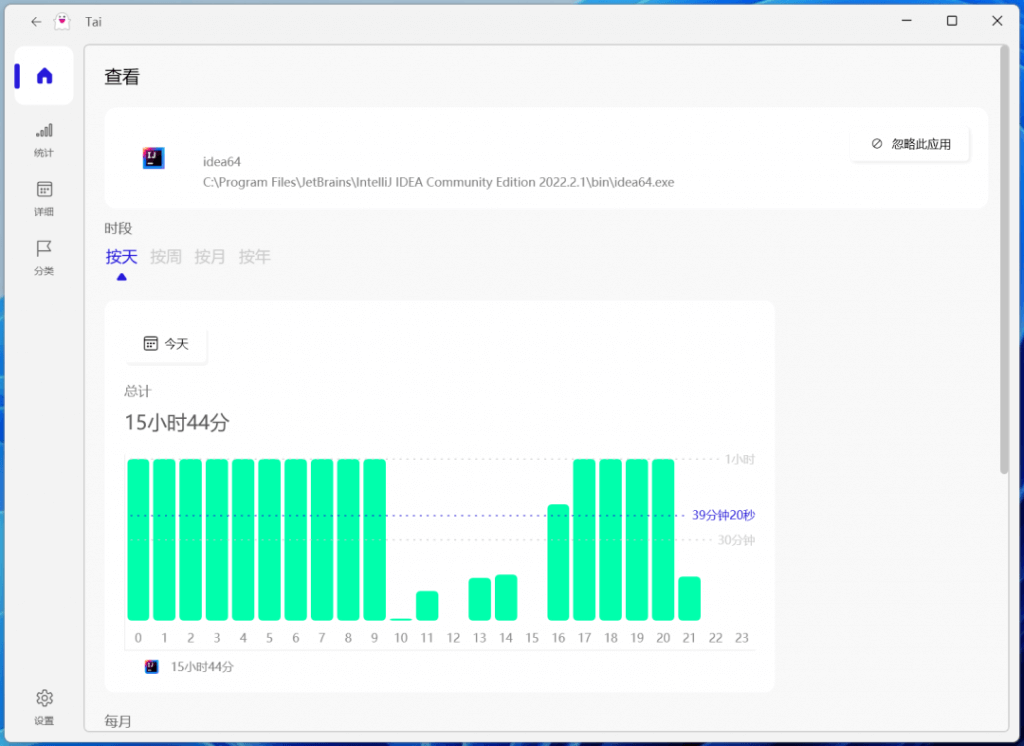Click the bar for hour 14

coord(506,598)
